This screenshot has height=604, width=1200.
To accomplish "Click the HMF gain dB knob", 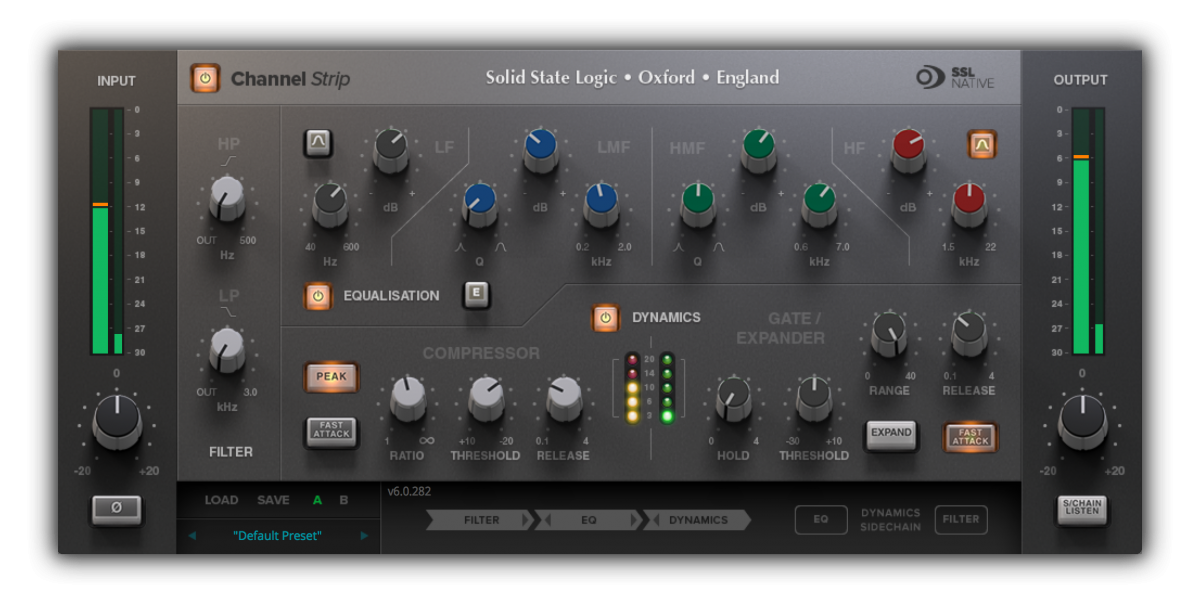I will [x=759, y=150].
